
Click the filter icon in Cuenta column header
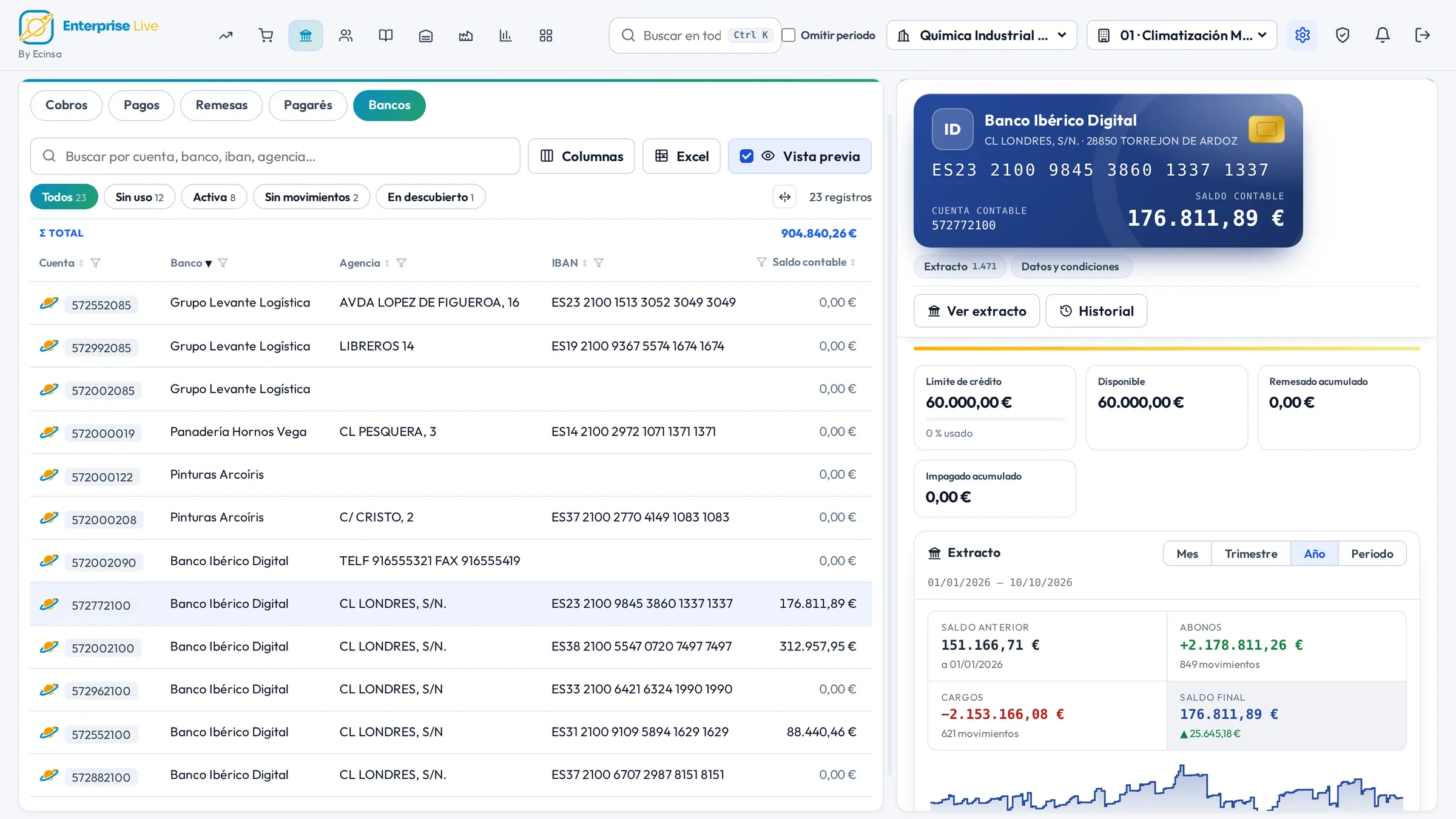(95, 263)
